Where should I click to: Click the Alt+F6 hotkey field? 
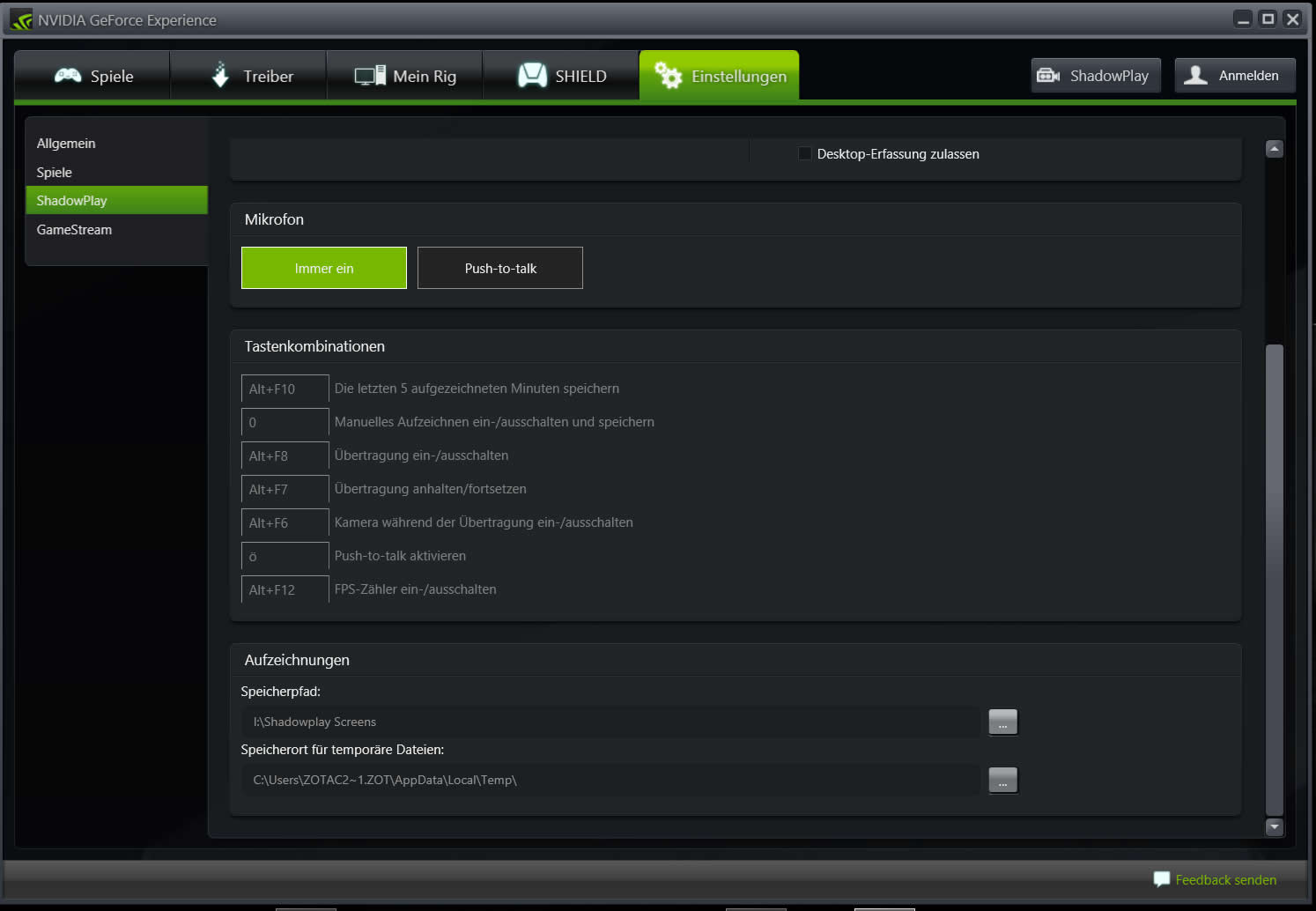(x=285, y=522)
